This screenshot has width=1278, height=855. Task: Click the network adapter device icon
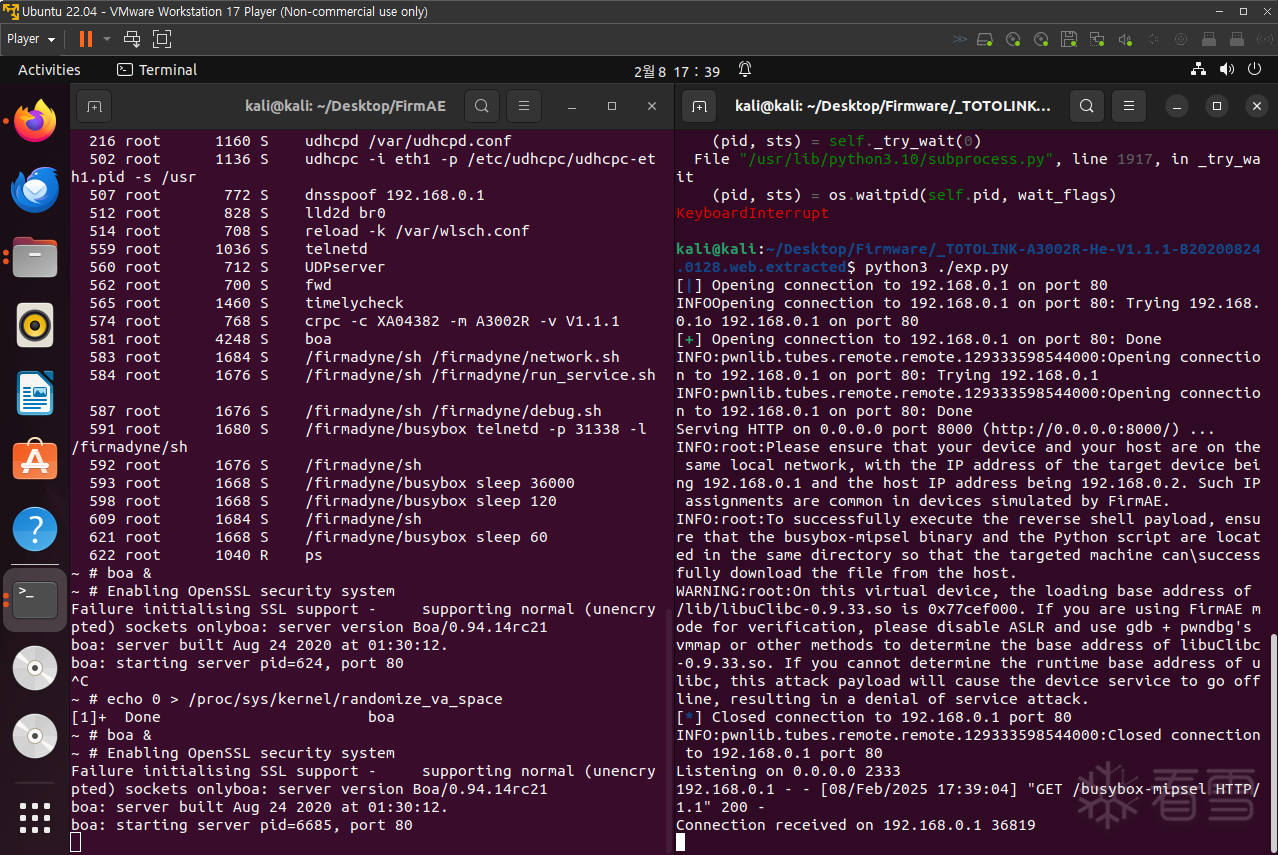tap(1097, 39)
